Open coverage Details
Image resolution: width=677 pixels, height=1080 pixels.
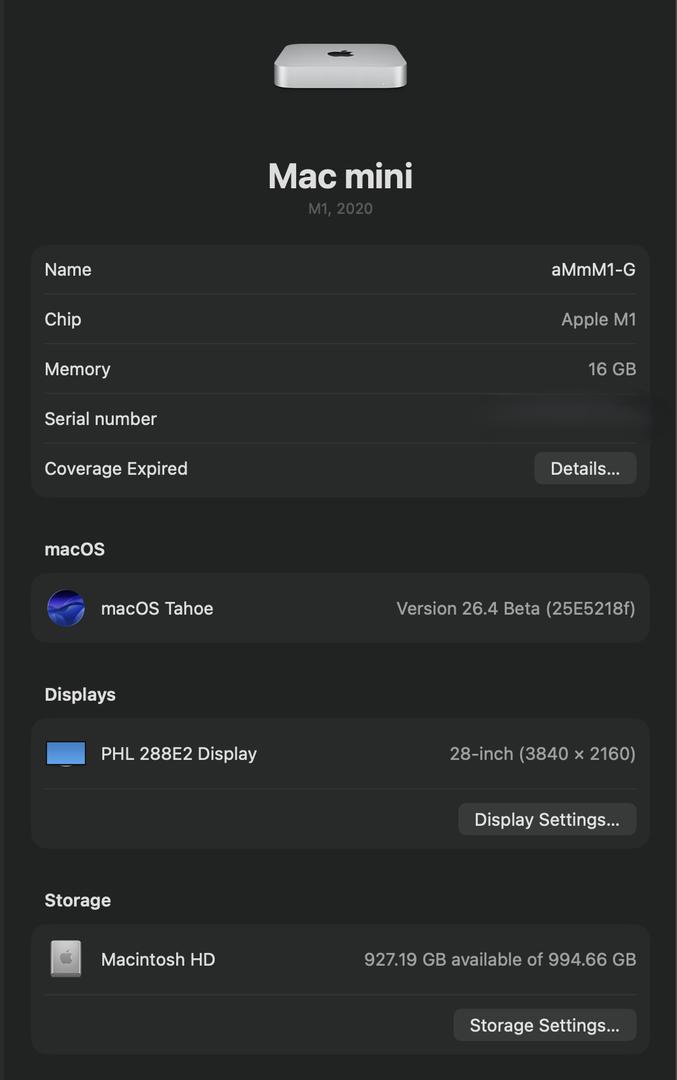(x=585, y=469)
